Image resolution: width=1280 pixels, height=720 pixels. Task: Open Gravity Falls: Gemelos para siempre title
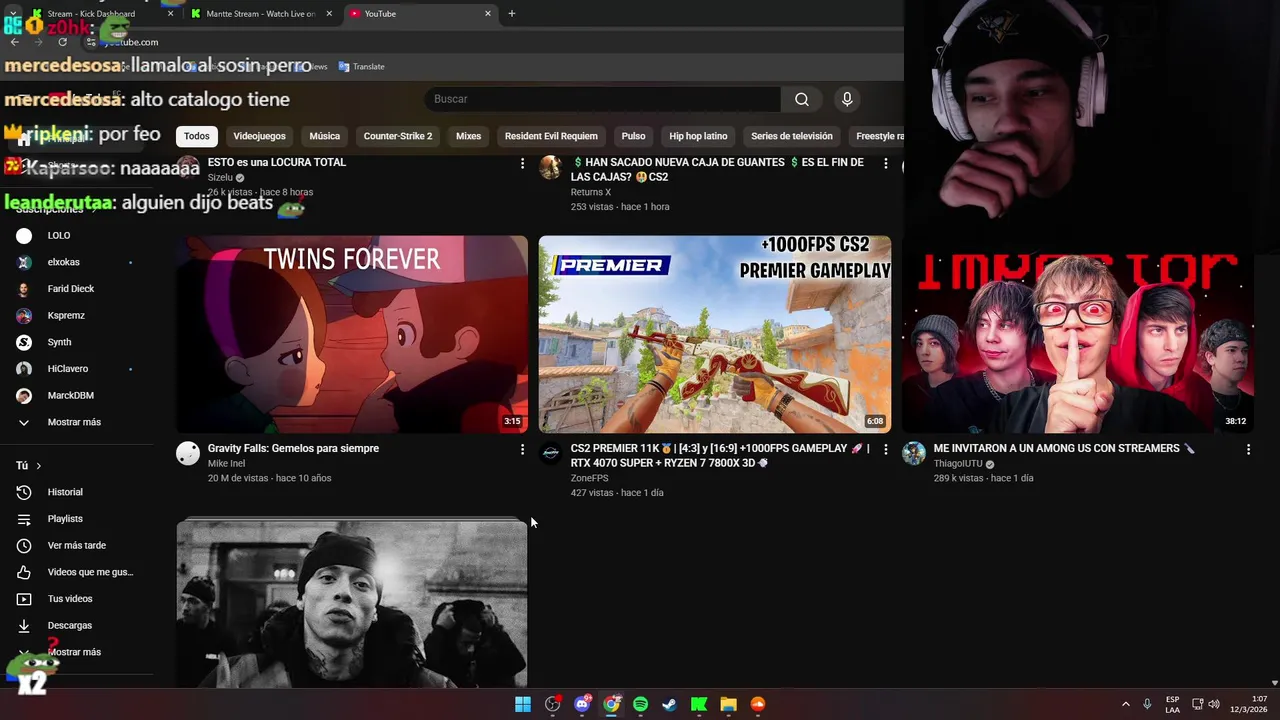pos(293,449)
